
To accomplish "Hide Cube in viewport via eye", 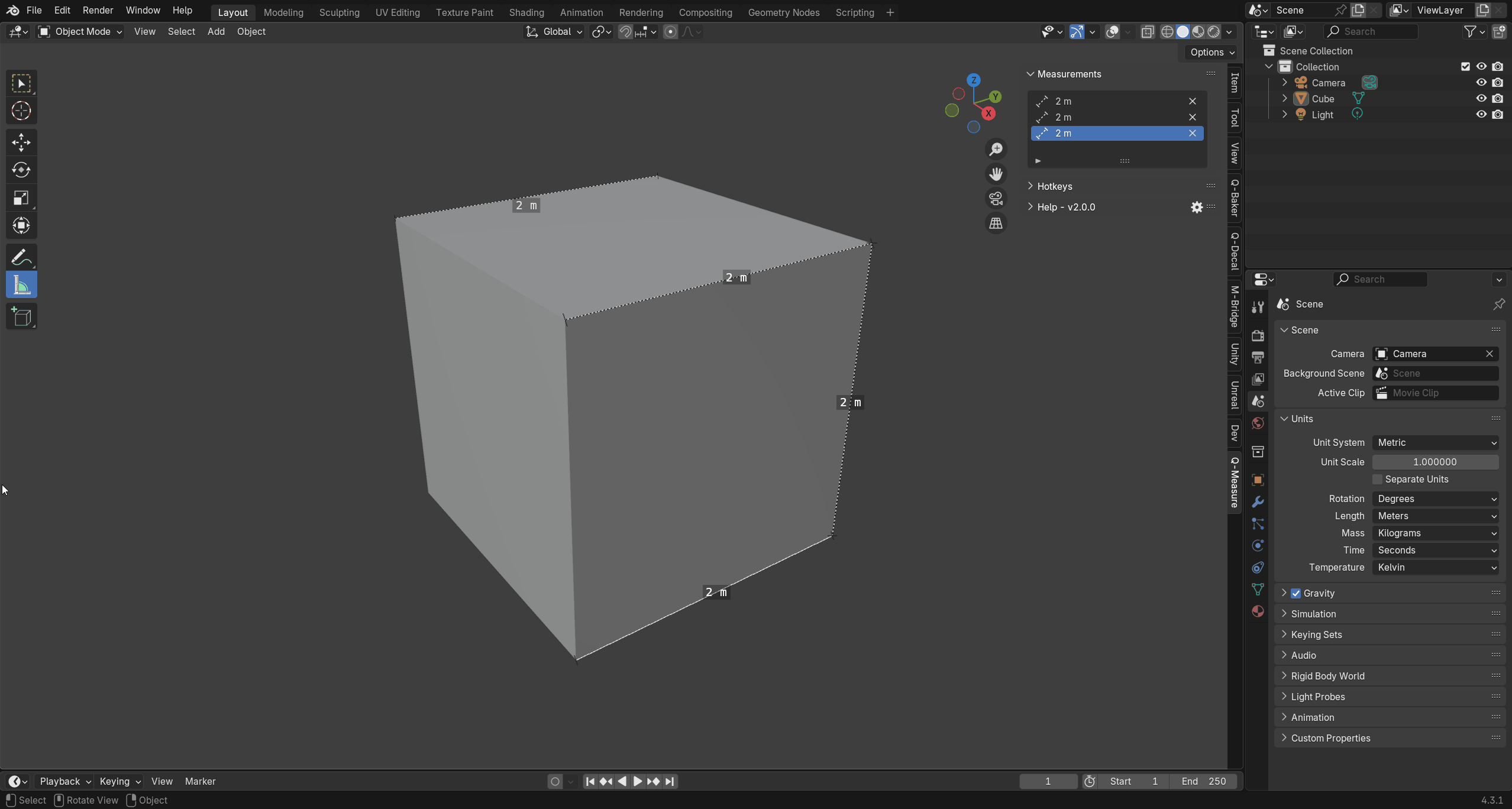I will click(1481, 99).
